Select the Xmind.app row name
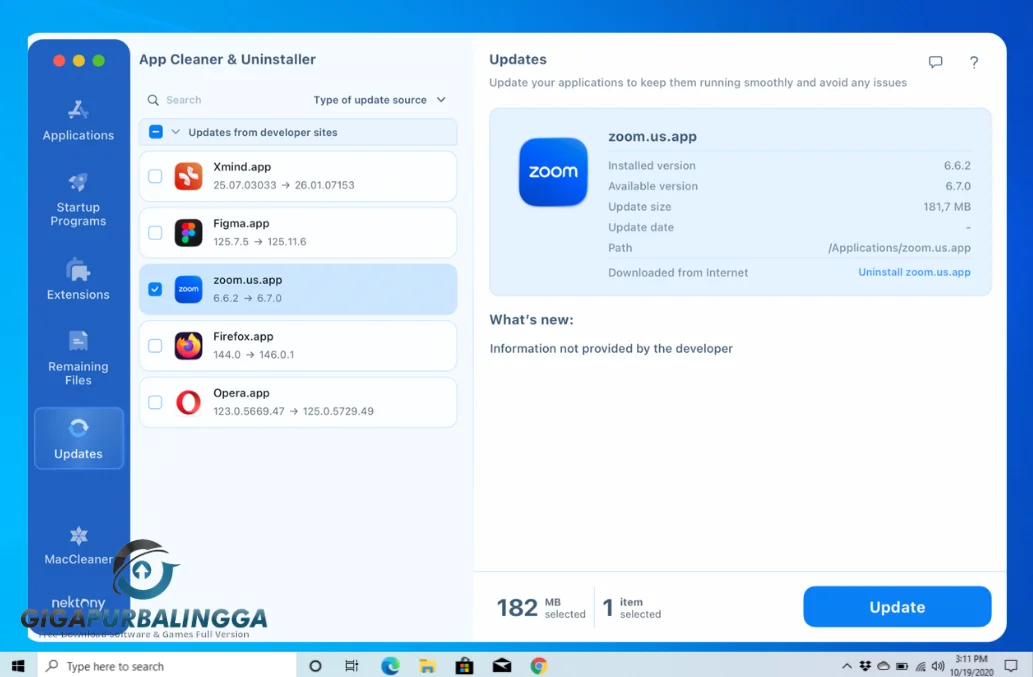The width and height of the screenshot is (1033, 677). [x=242, y=167]
